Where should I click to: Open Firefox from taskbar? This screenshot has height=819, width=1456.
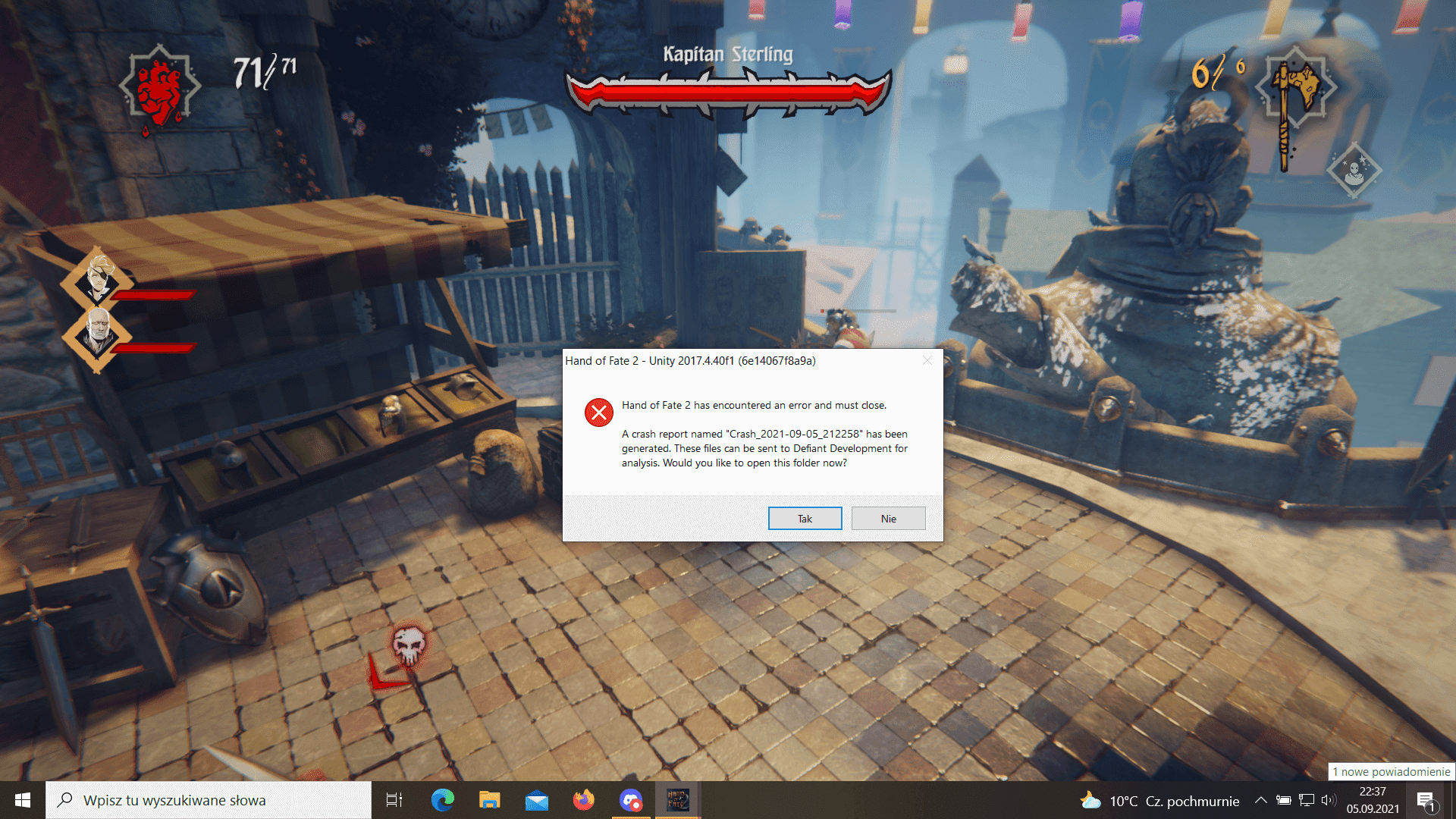click(x=584, y=800)
